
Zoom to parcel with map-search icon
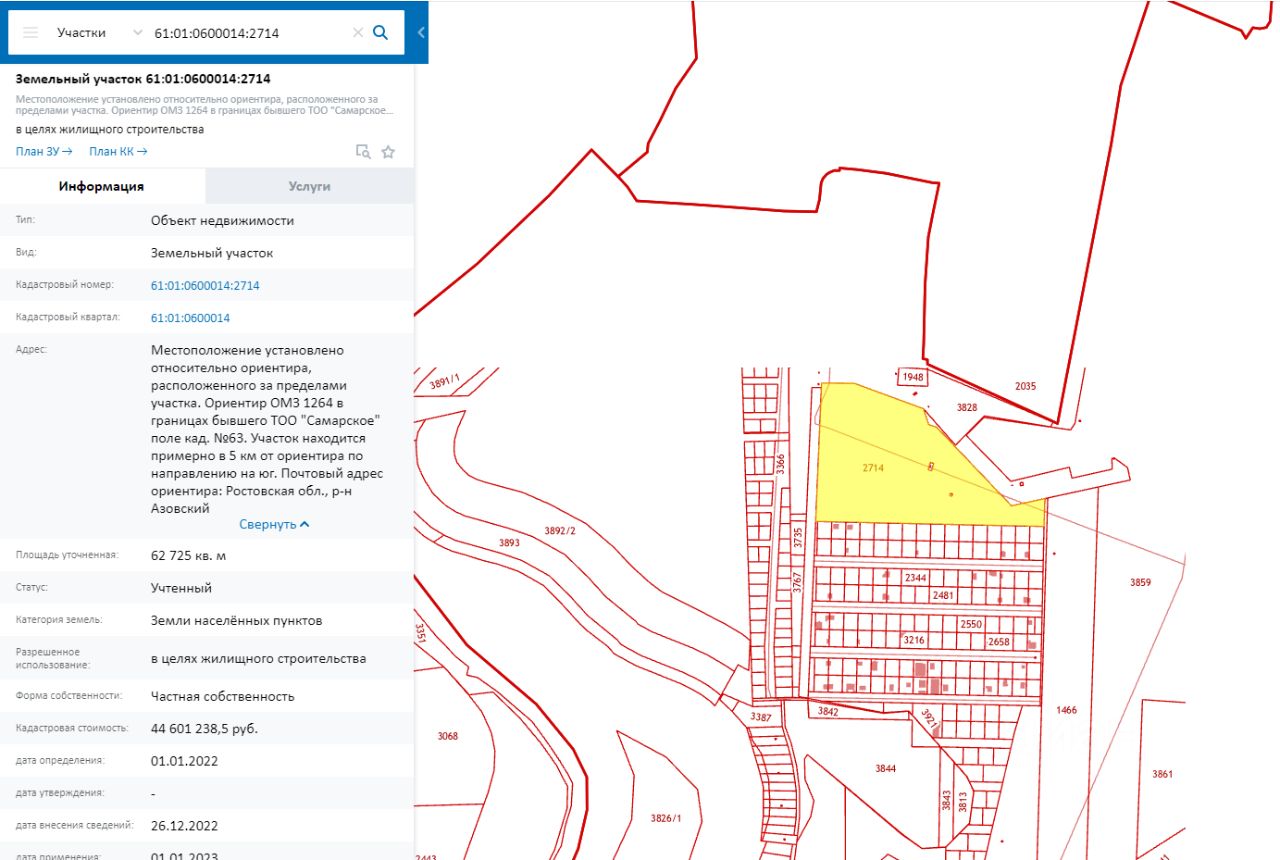tap(363, 152)
